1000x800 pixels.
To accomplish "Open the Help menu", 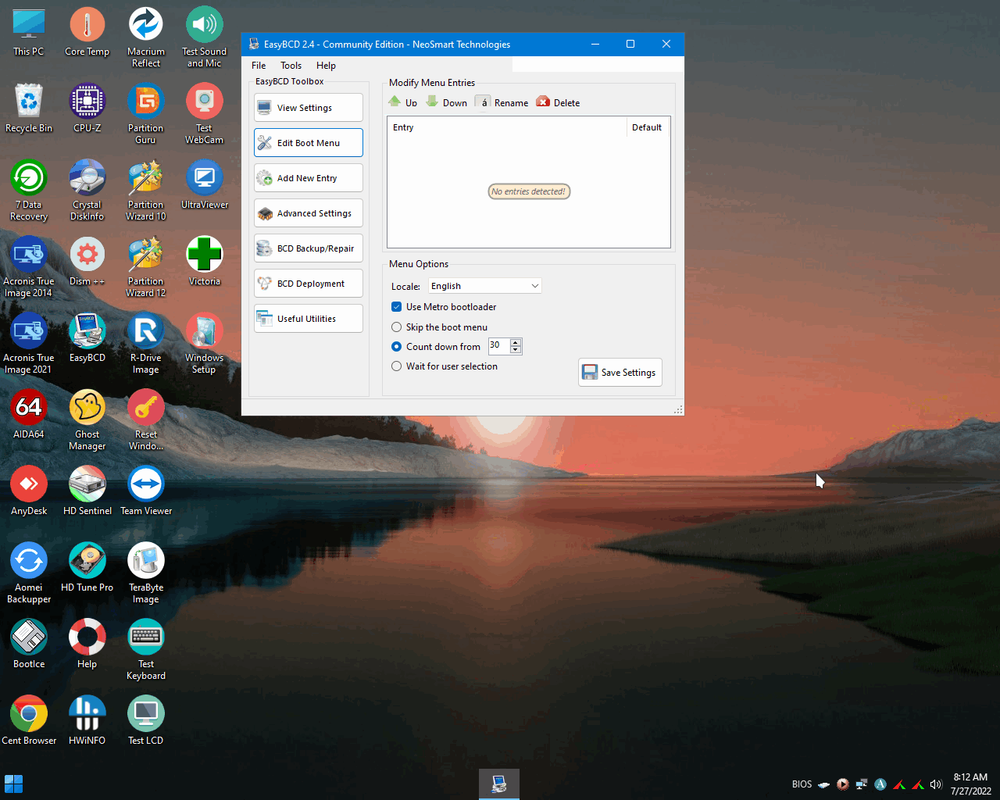I will [326, 65].
